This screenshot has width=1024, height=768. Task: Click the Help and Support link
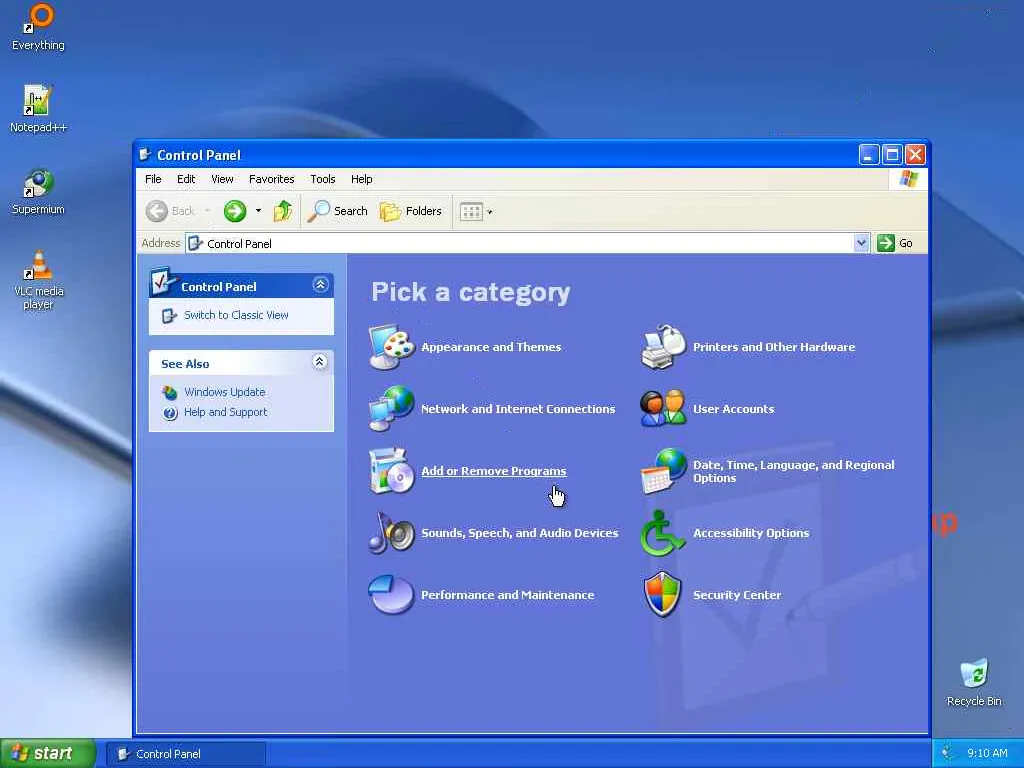[225, 412]
